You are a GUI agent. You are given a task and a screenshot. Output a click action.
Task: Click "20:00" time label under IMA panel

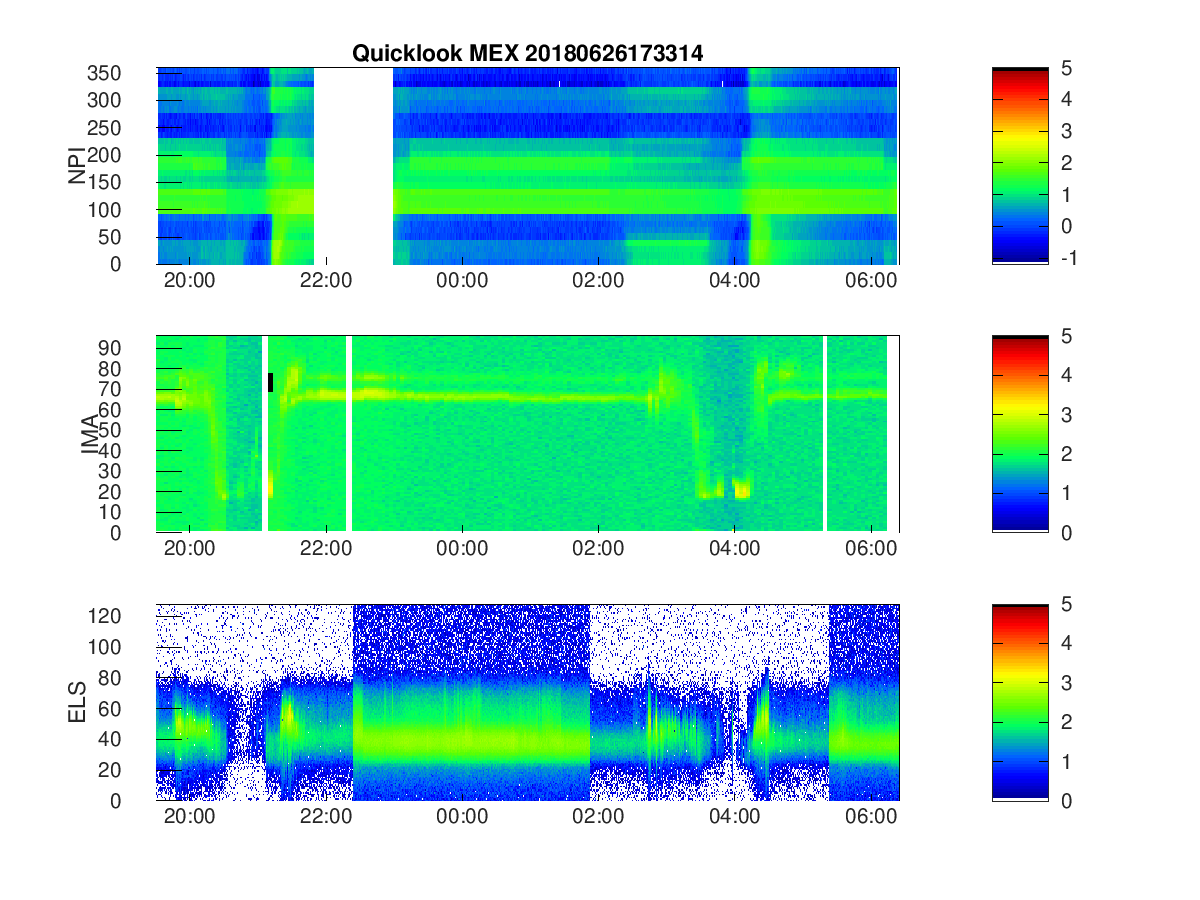click(190, 549)
